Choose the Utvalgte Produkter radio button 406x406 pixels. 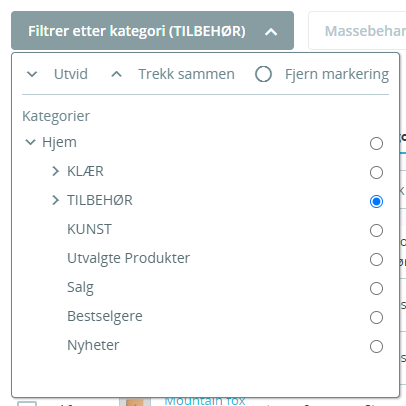pyautogui.click(x=376, y=260)
